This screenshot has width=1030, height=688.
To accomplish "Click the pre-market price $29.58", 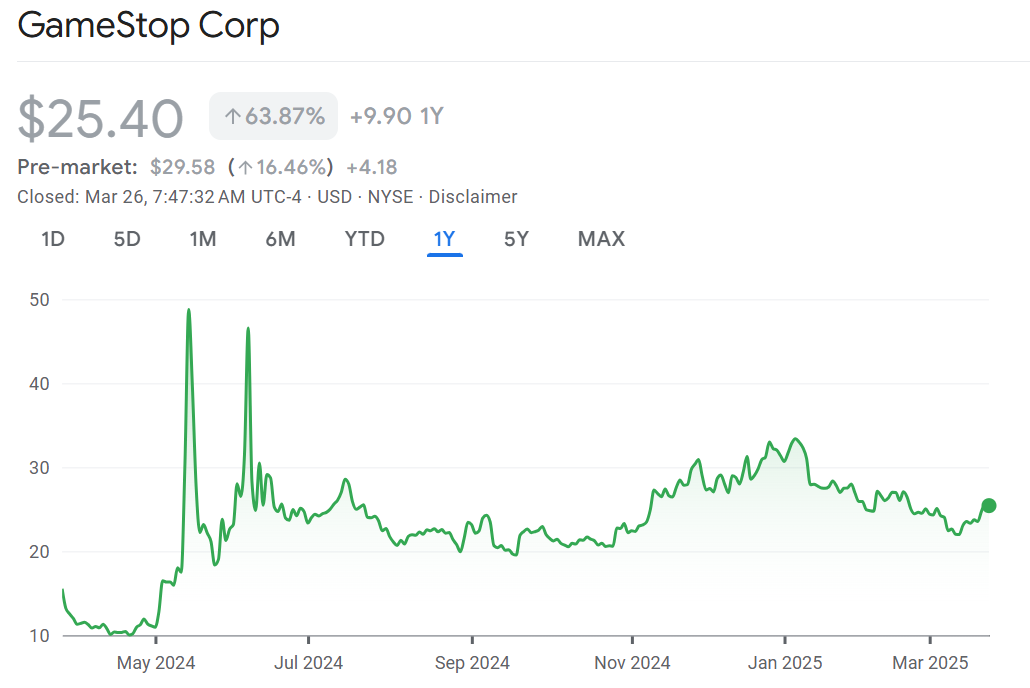I will (182, 167).
